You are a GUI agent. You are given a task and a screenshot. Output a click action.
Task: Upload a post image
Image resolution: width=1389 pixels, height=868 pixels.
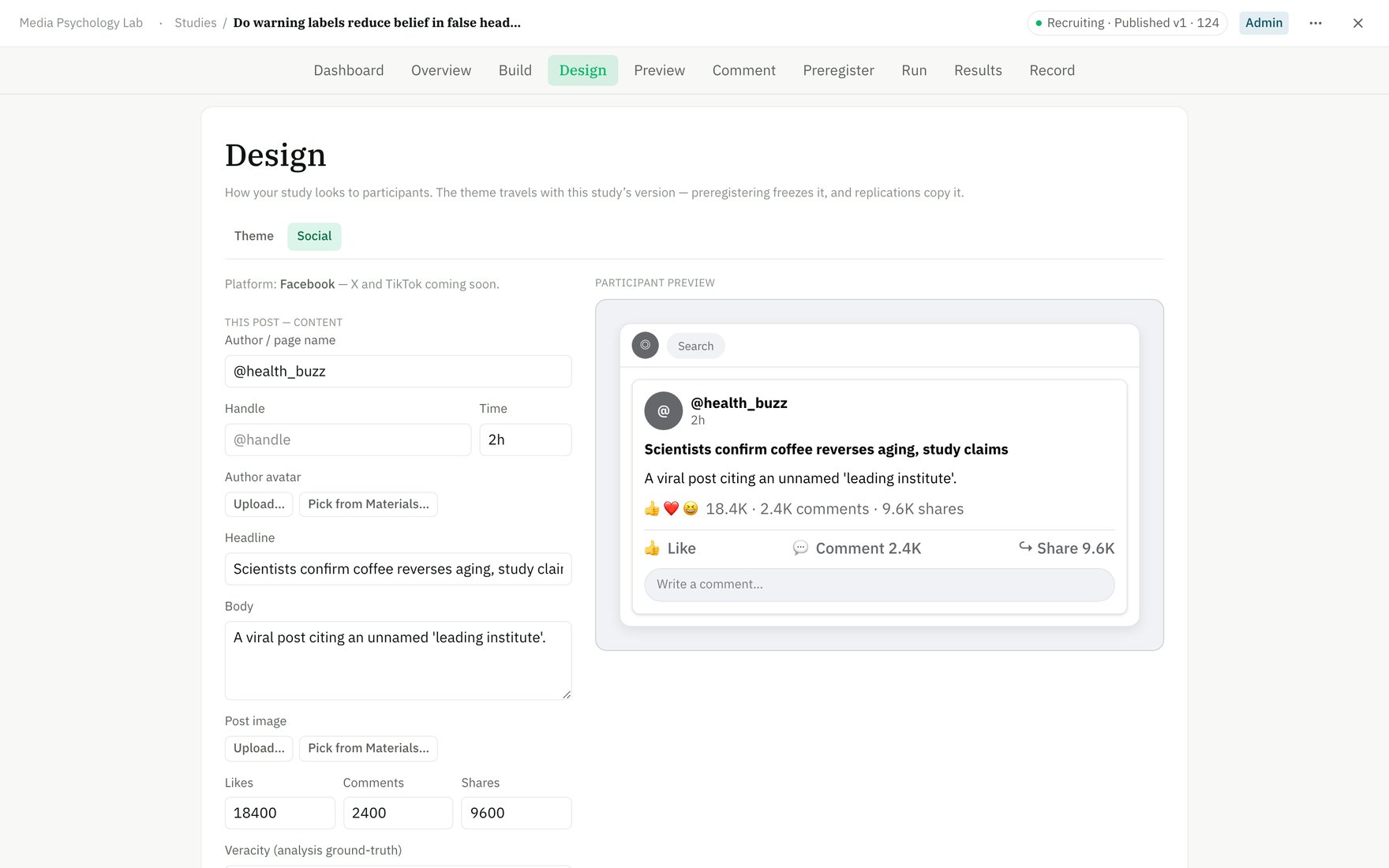259,748
